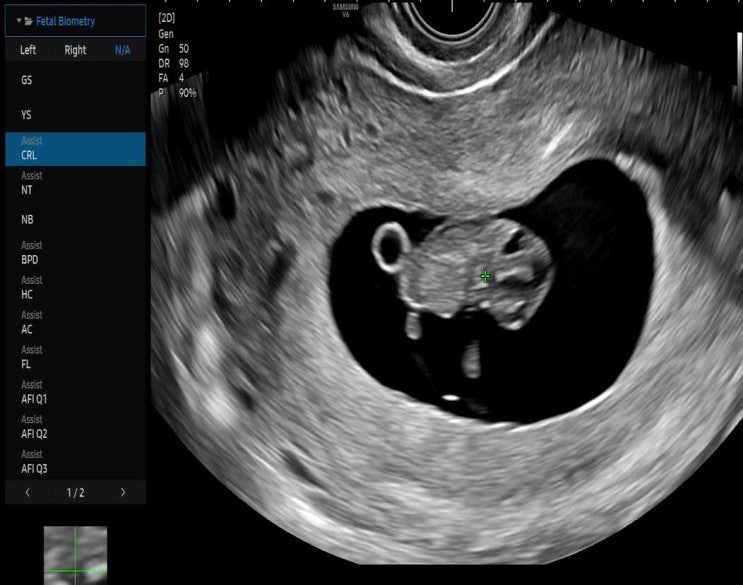Click the green caliper cursor on the fetus

(x=485, y=276)
